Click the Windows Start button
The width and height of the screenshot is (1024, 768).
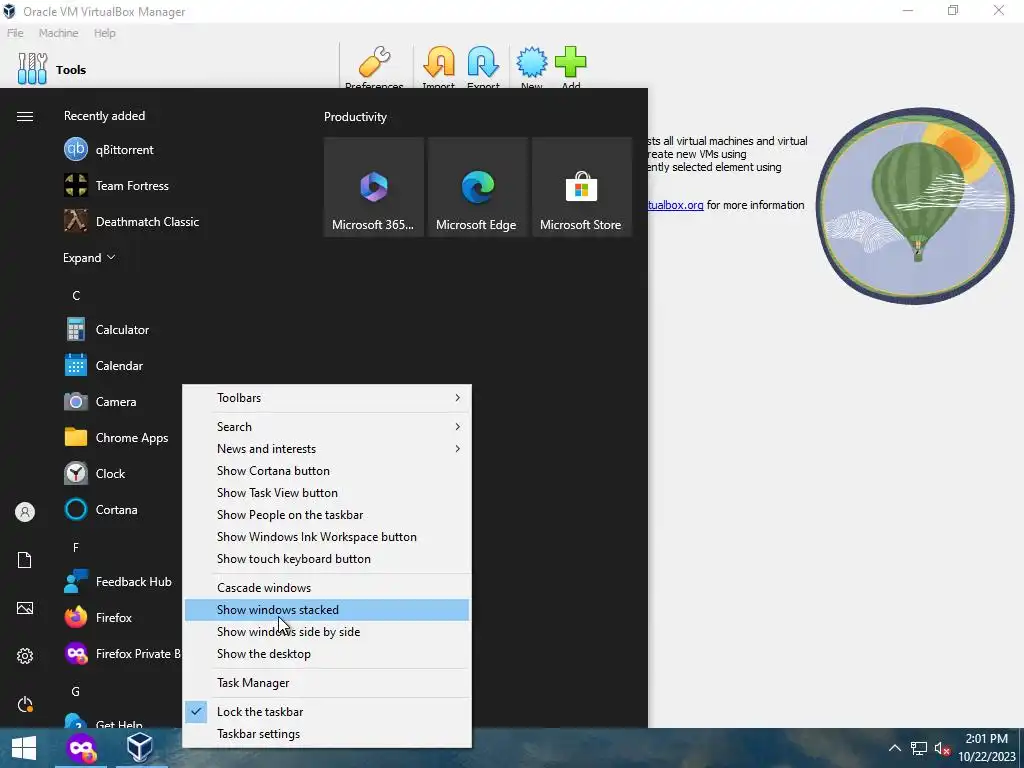[24, 748]
